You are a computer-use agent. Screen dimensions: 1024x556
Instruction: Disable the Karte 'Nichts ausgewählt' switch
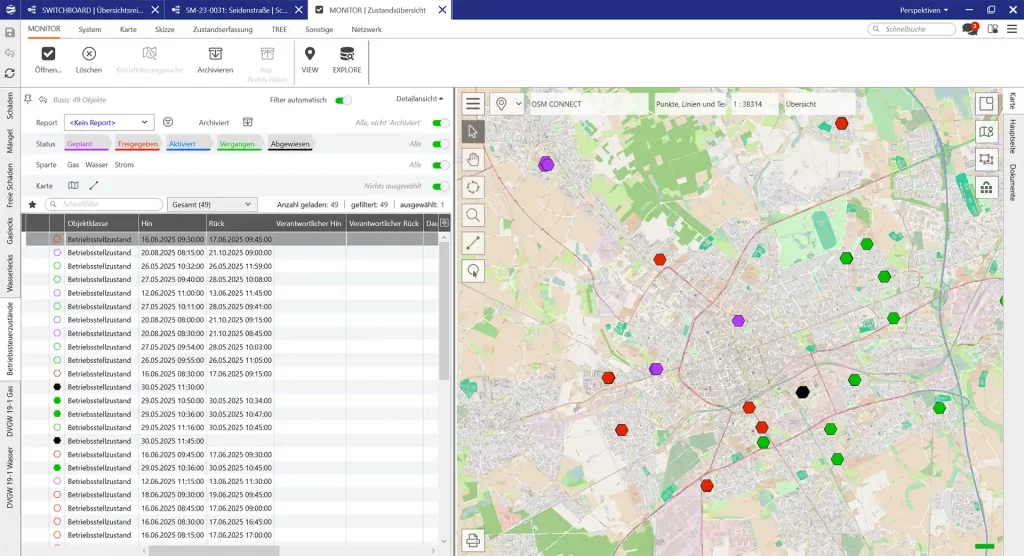pyautogui.click(x=440, y=186)
